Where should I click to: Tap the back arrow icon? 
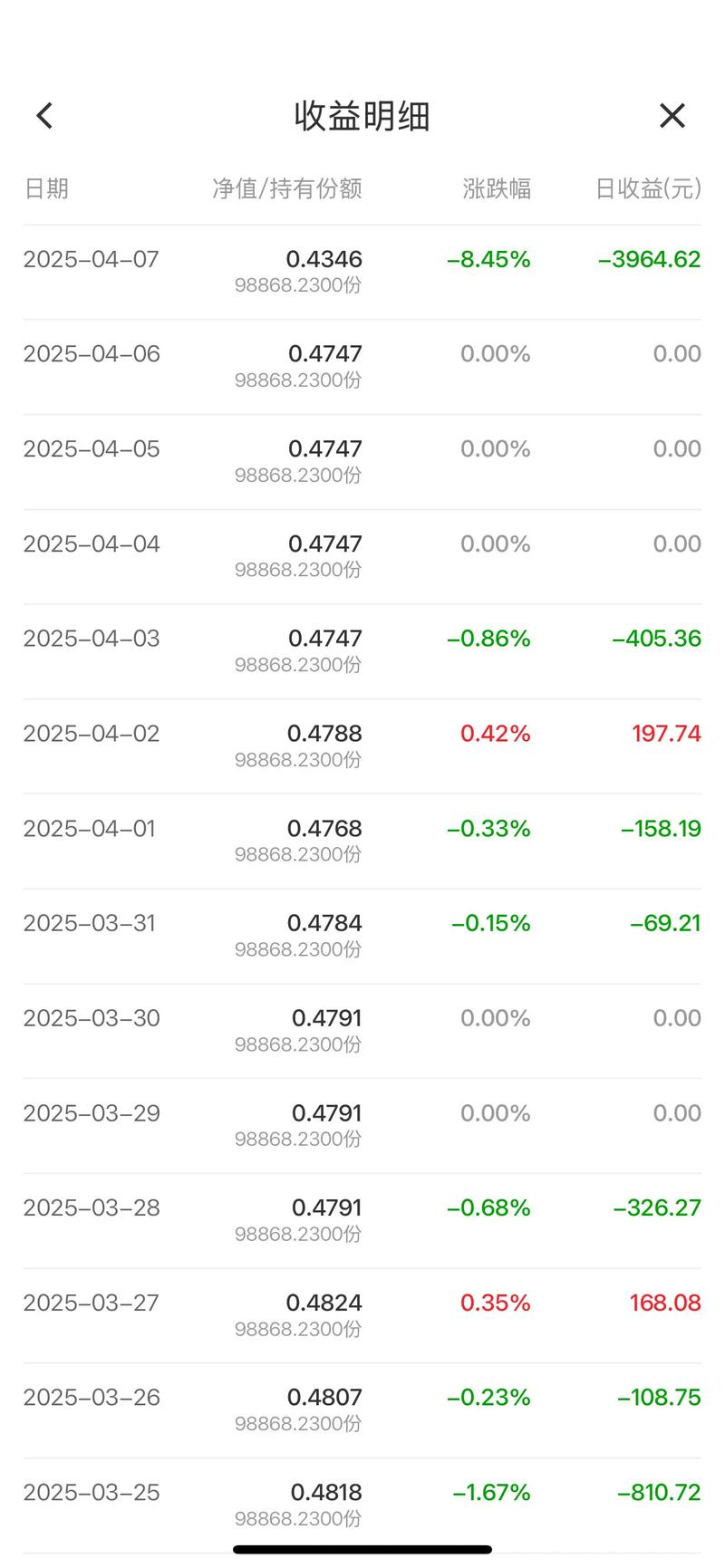[44, 116]
